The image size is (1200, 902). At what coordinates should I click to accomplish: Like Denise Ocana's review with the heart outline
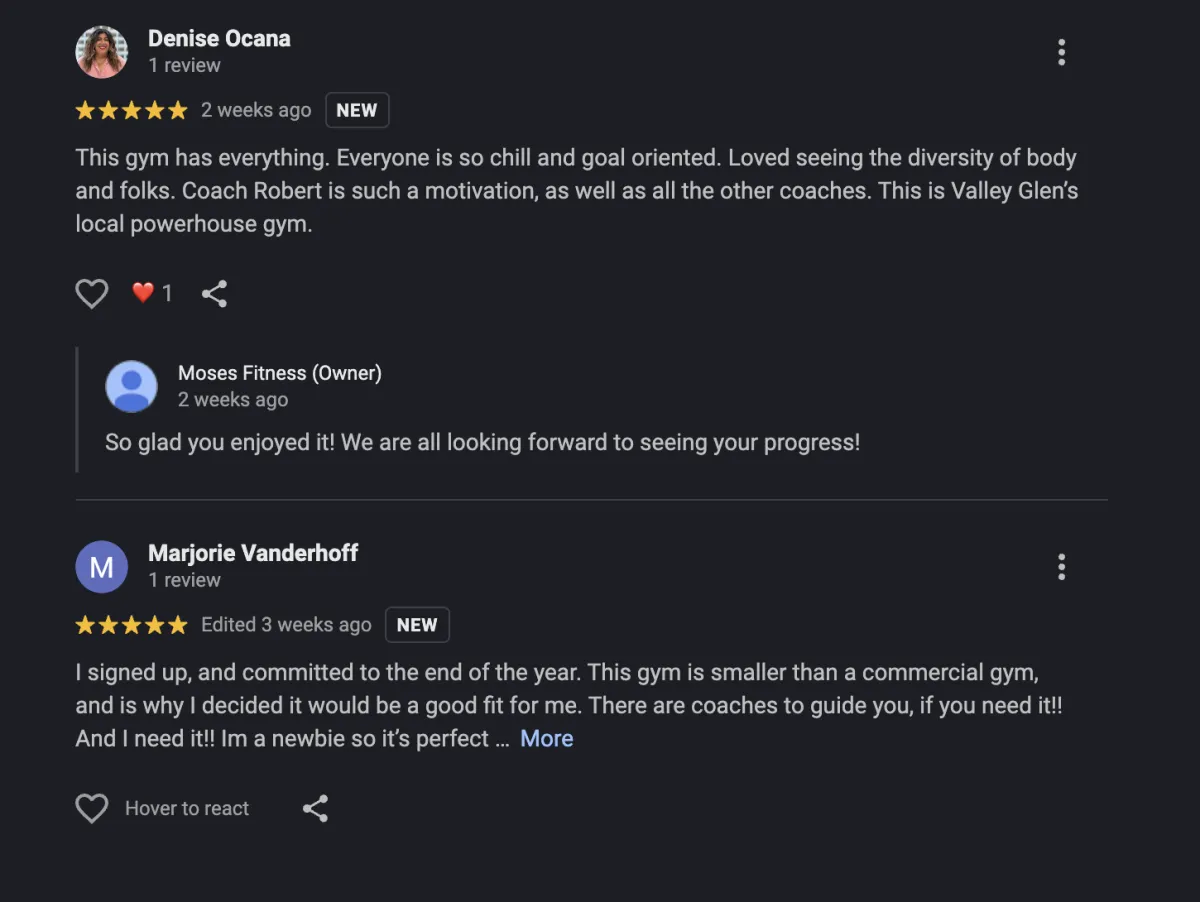click(x=92, y=293)
